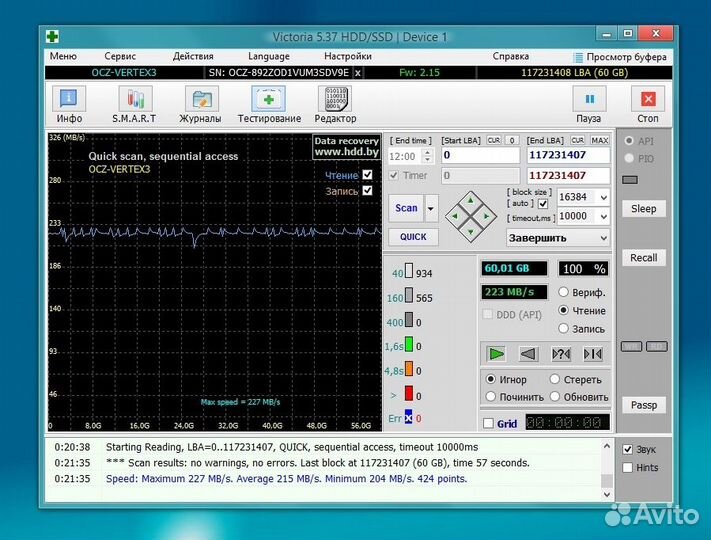Open the S.M.A.R.T attributes view
The width and height of the screenshot is (711, 540).
(134, 105)
